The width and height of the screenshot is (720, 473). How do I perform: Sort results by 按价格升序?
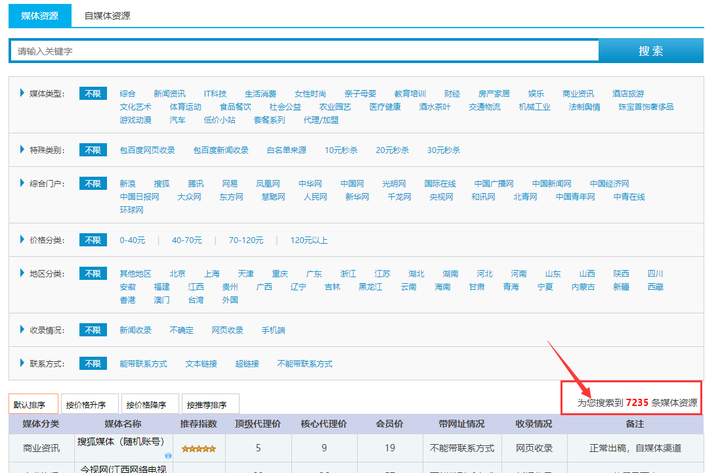(x=90, y=404)
